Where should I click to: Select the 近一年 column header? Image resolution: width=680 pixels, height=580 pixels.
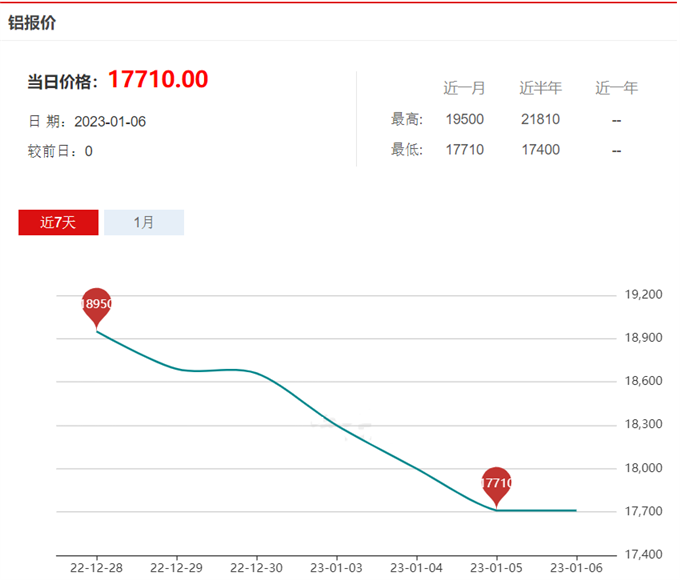click(x=616, y=88)
